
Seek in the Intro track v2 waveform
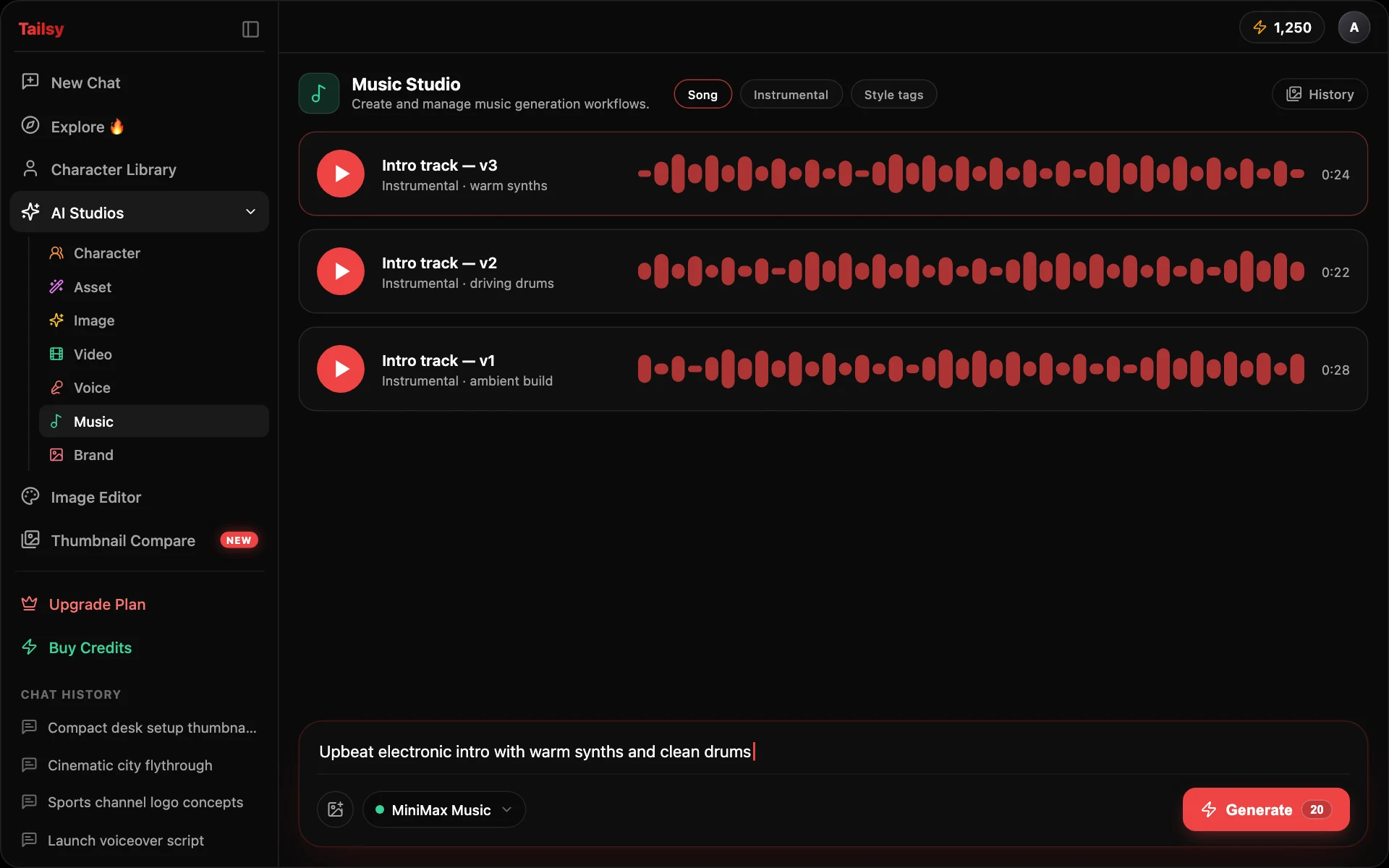click(x=971, y=271)
